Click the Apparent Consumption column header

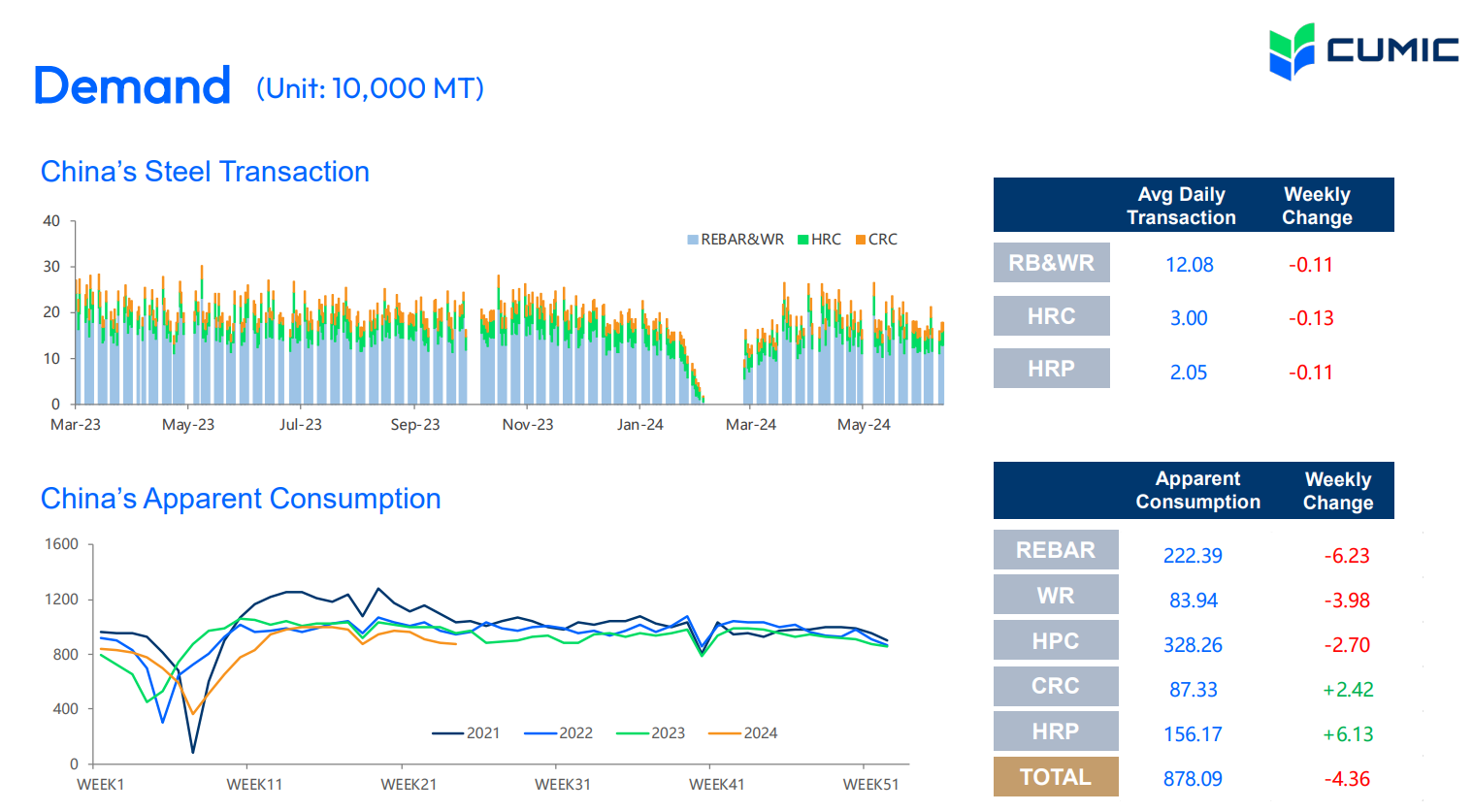point(1197,490)
